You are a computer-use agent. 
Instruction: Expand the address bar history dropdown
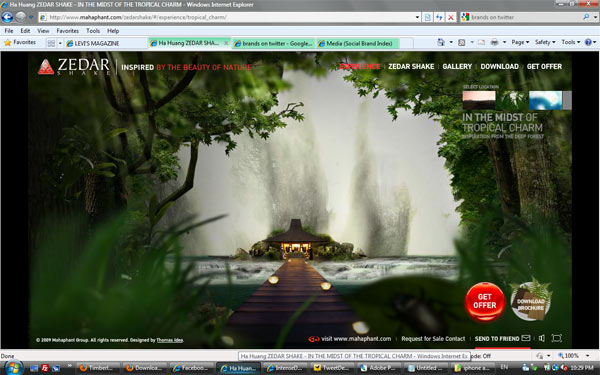[x=417, y=17]
